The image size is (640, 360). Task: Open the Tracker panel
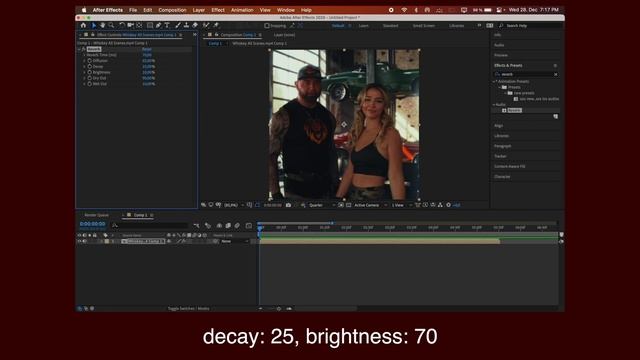point(500,156)
